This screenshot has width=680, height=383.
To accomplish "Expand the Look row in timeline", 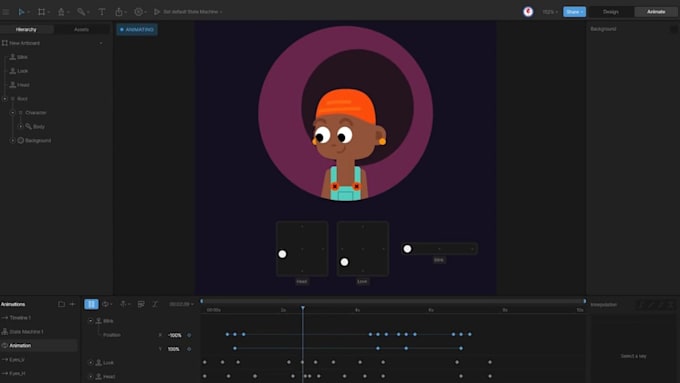I will (91, 363).
